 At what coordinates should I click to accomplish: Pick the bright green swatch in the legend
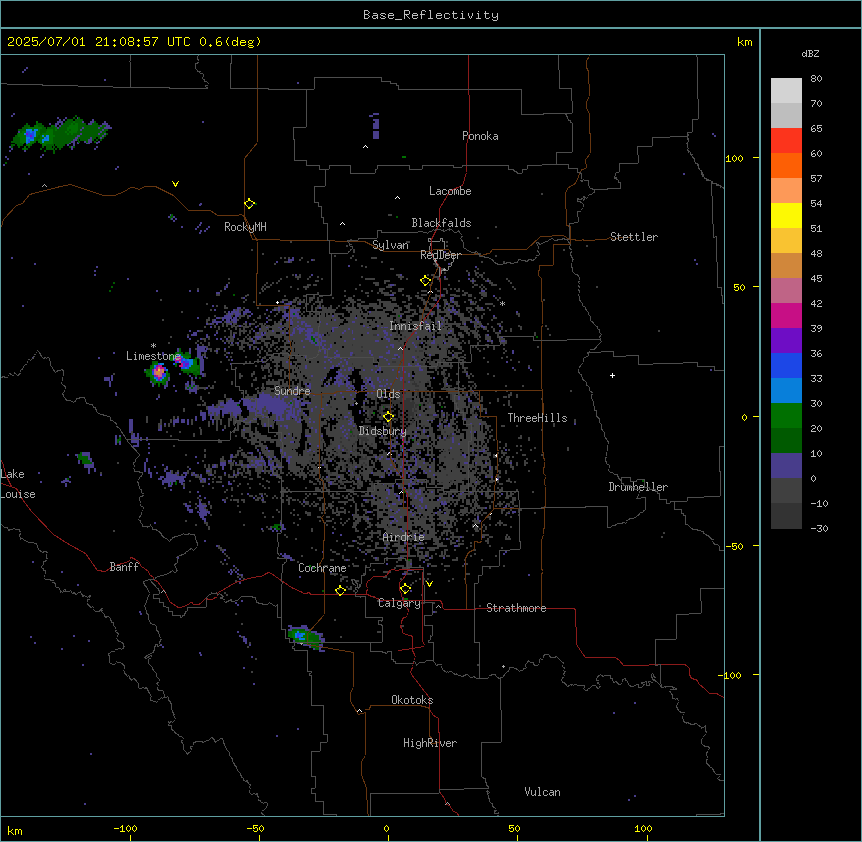[x=786, y=416]
